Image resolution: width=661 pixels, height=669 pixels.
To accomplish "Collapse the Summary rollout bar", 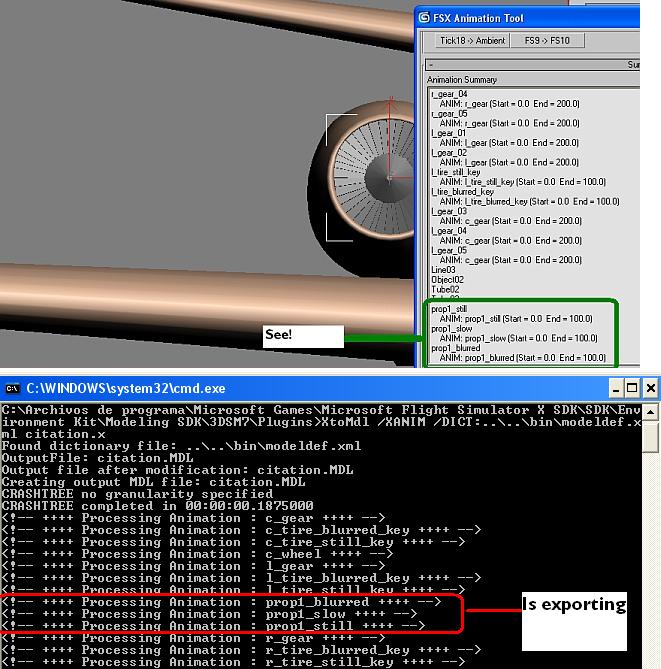I will [x=532, y=65].
